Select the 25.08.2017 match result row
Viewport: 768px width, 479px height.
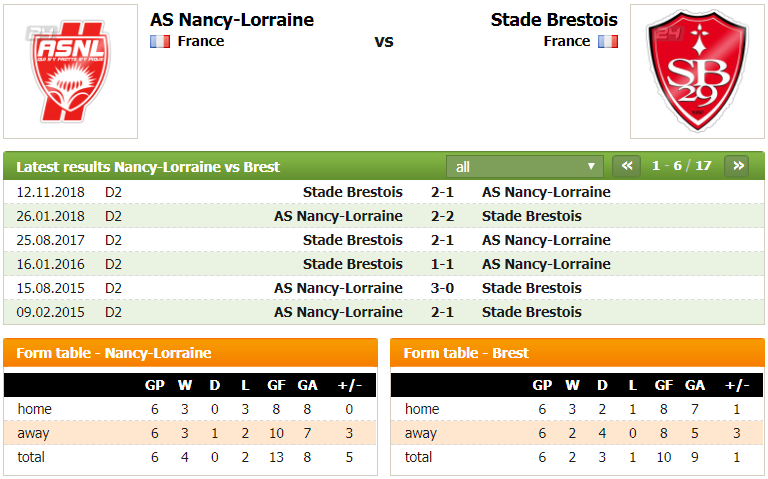384,240
